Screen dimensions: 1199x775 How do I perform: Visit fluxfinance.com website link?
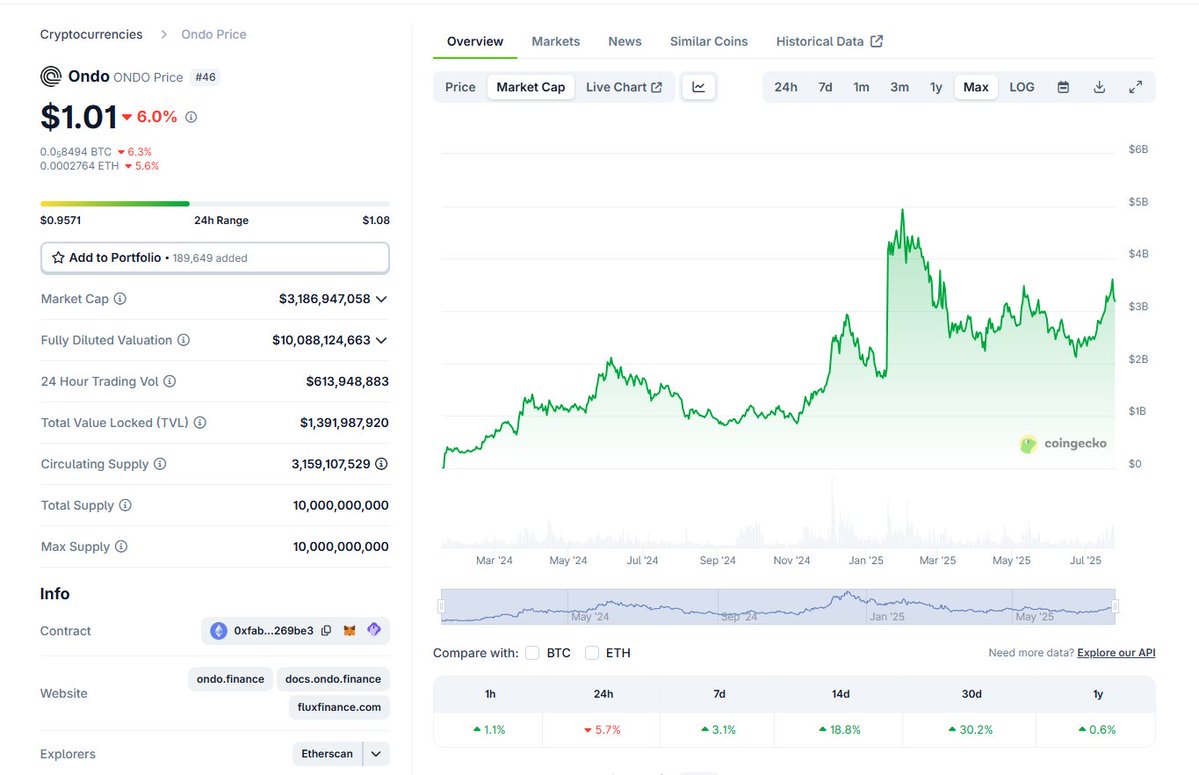(x=339, y=707)
